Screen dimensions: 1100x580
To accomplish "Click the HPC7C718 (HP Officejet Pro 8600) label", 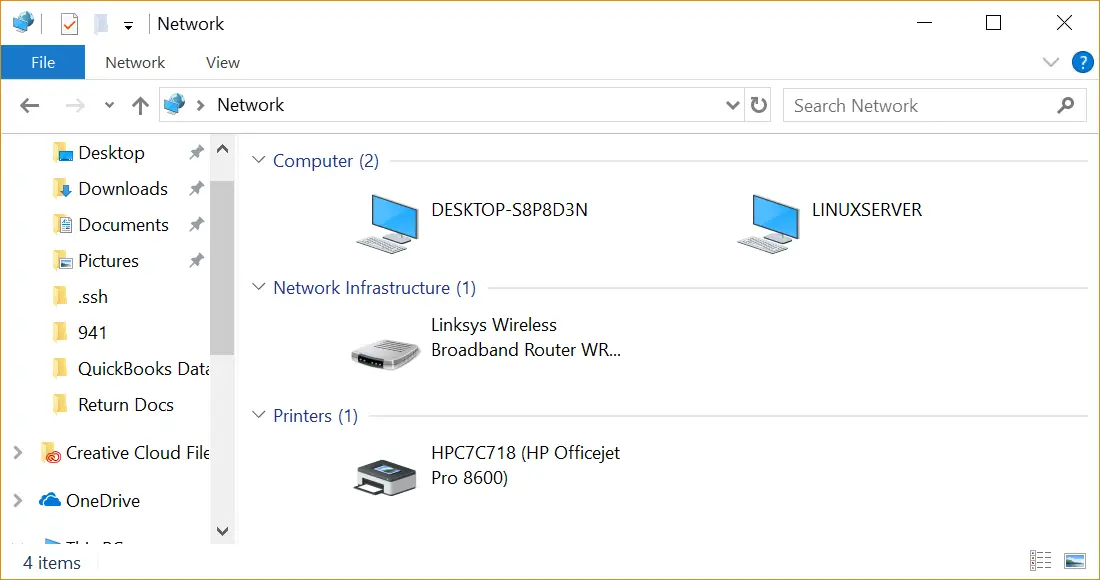I will [x=525, y=466].
